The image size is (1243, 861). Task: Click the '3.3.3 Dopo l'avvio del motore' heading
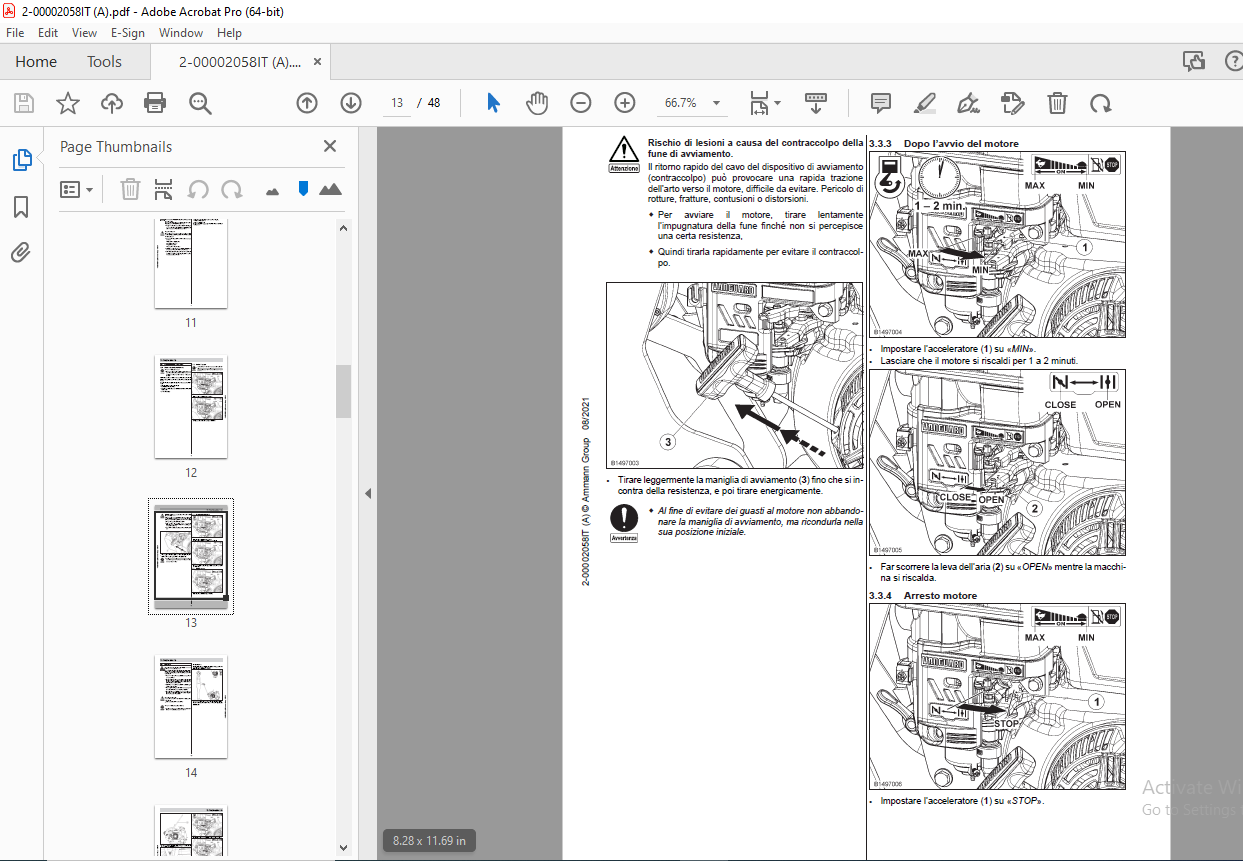click(x=944, y=143)
